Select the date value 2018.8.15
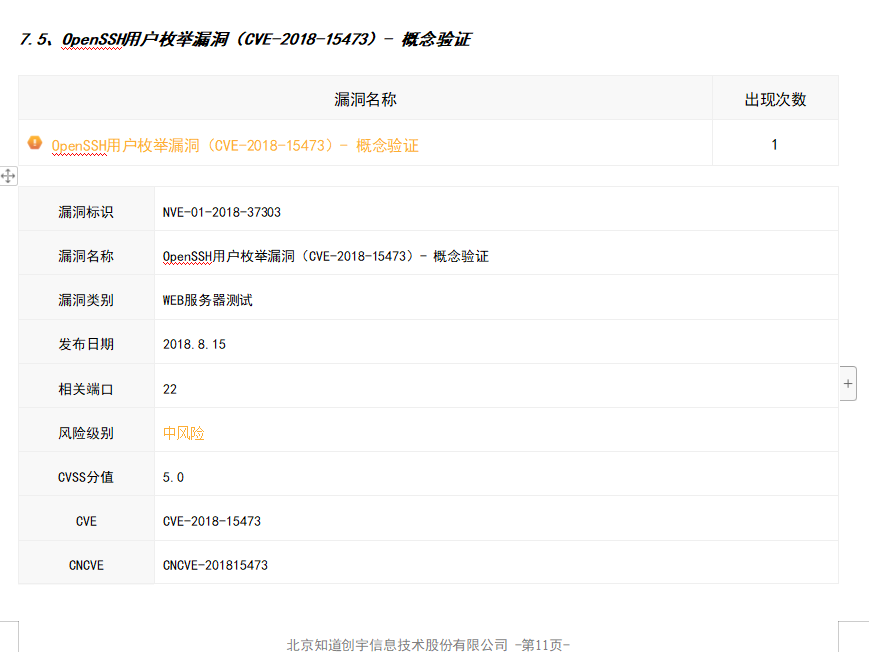Screen dimensions: 890x666 (x=194, y=345)
